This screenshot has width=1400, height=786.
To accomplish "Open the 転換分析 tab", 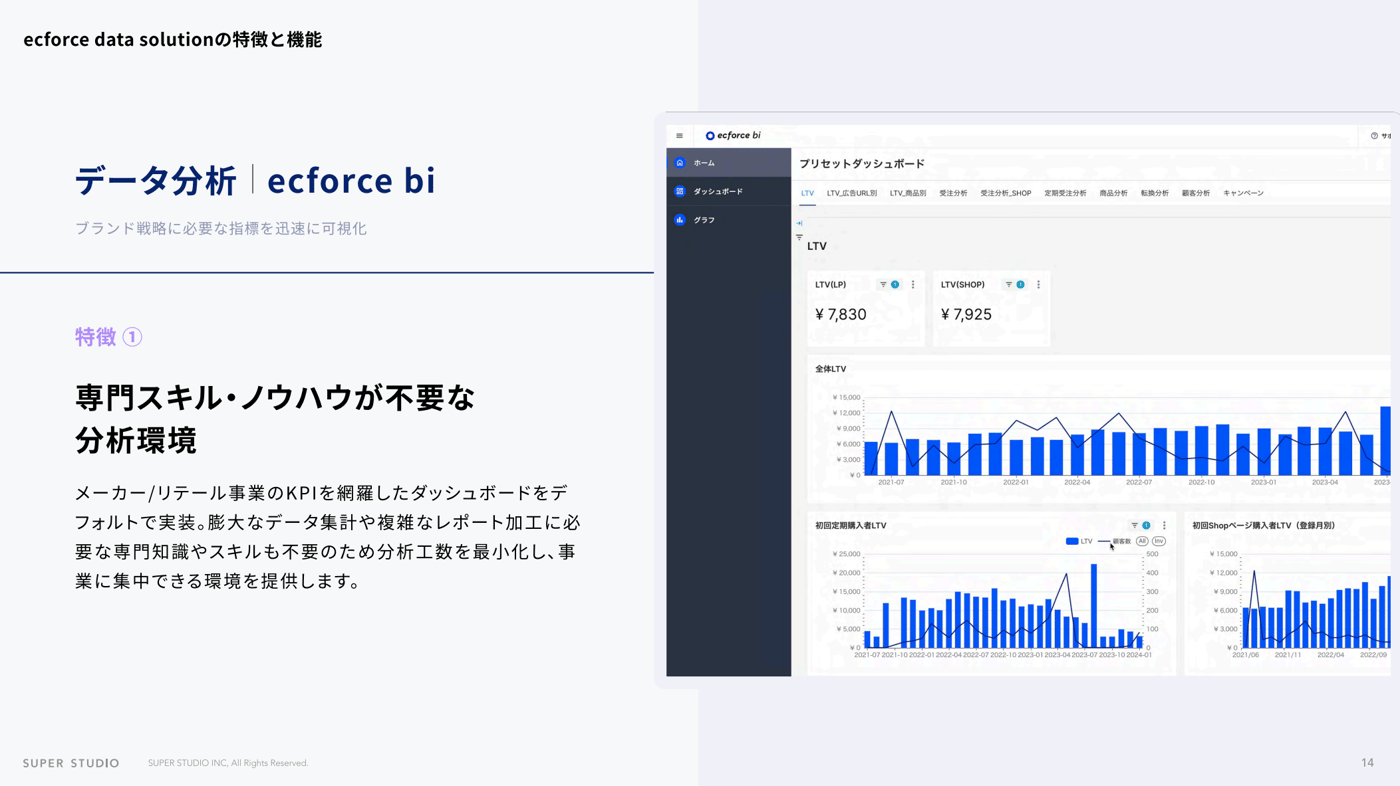I will click(1155, 193).
